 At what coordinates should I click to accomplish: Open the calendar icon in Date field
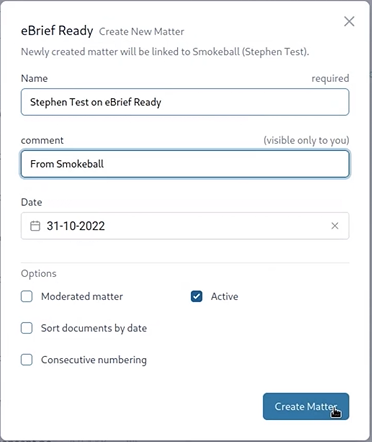35,226
